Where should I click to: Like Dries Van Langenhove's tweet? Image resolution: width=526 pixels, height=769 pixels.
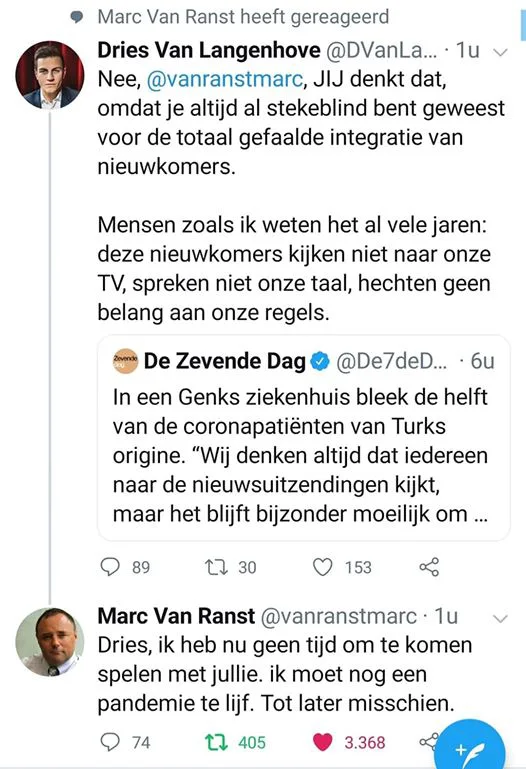[x=323, y=567]
